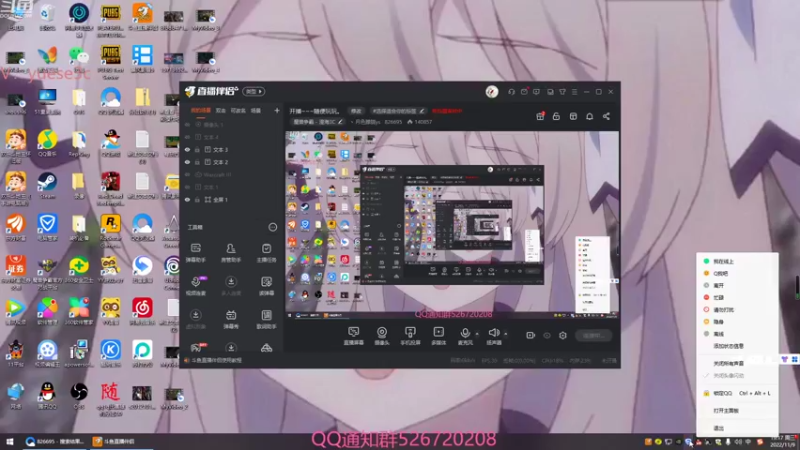The width and height of the screenshot is (800, 450).
Task: Add 手机投屏 phone casting source
Action: pyautogui.click(x=410, y=336)
